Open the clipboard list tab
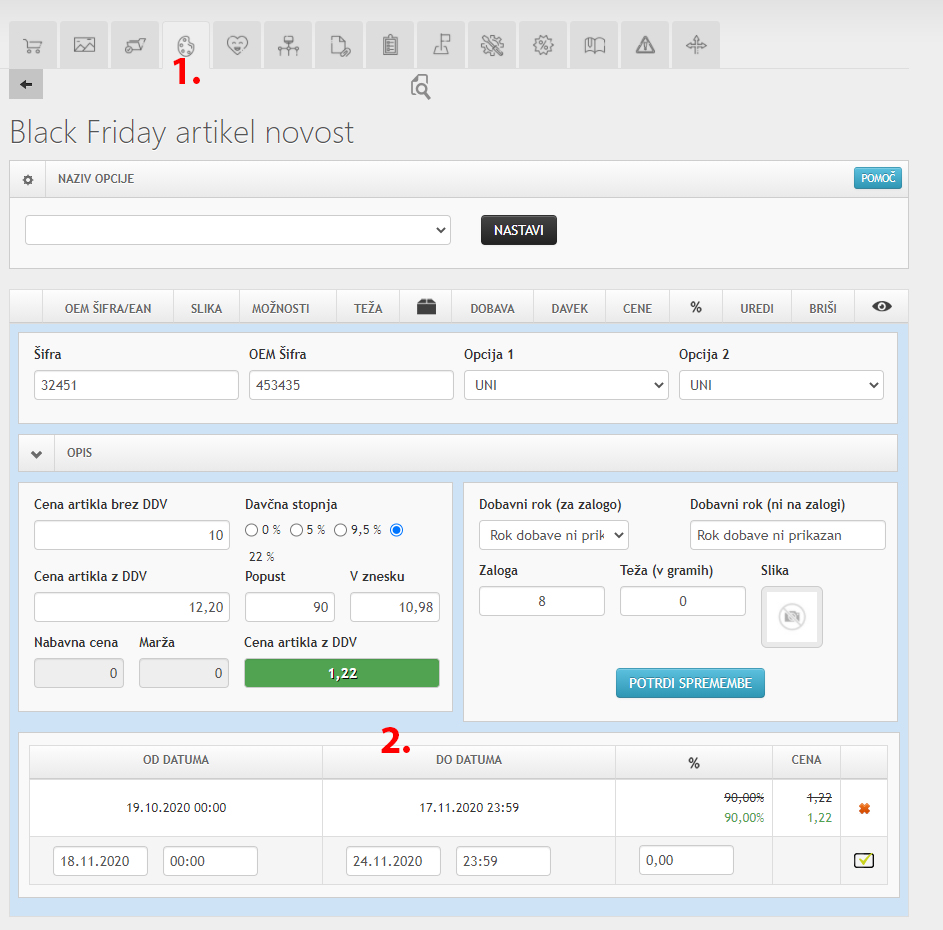 click(x=390, y=45)
